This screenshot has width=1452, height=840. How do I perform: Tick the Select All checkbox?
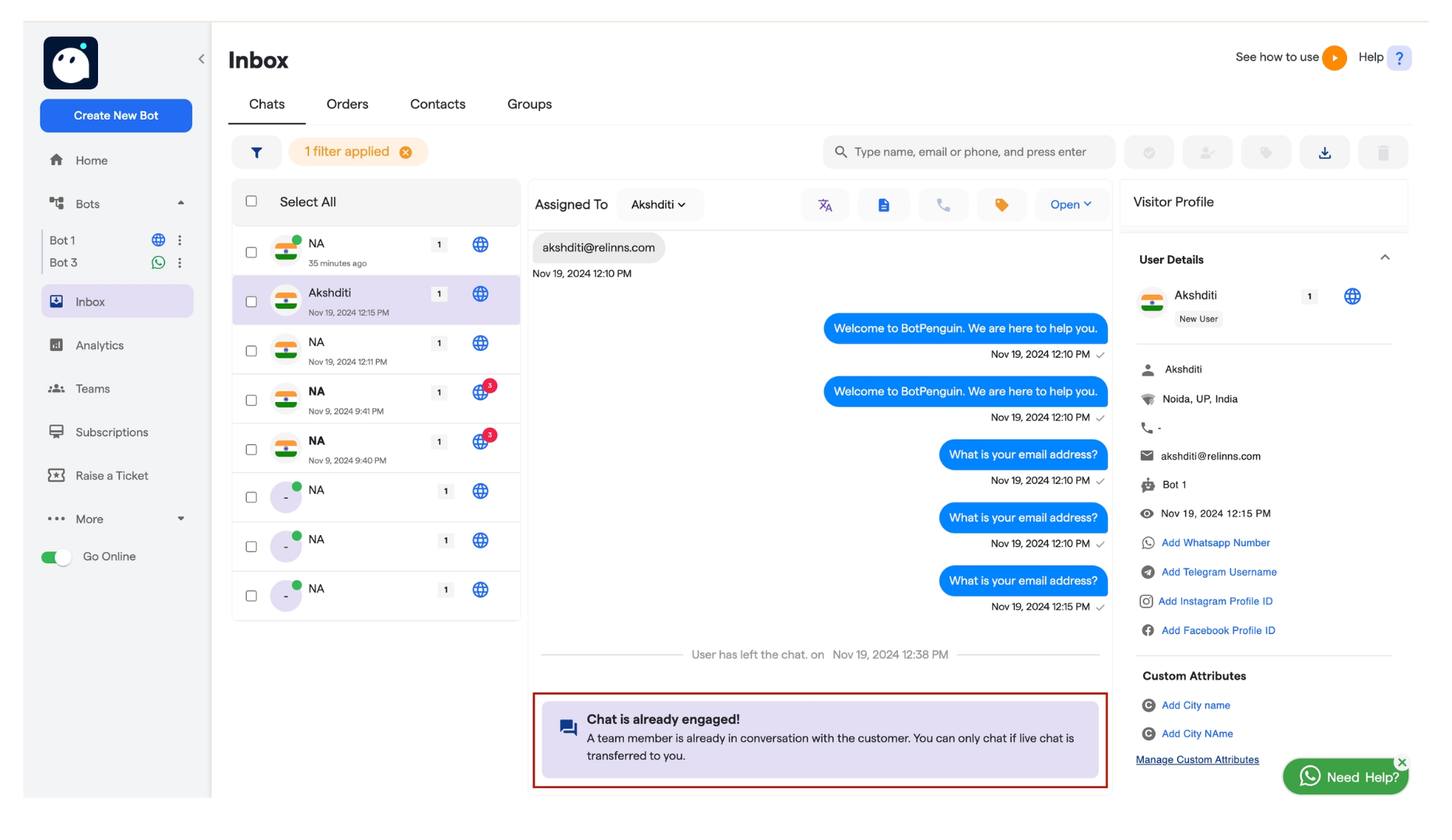pos(251,201)
